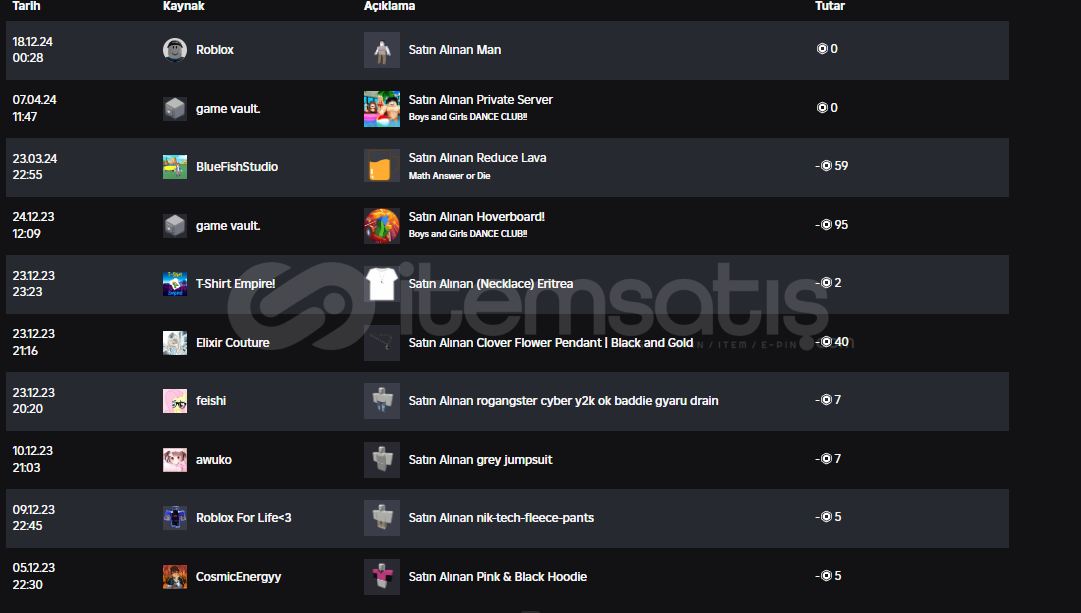Image resolution: width=1081 pixels, height=613 pixels.
Task: Open awuko's avatar icon
Action: (174, 460)
